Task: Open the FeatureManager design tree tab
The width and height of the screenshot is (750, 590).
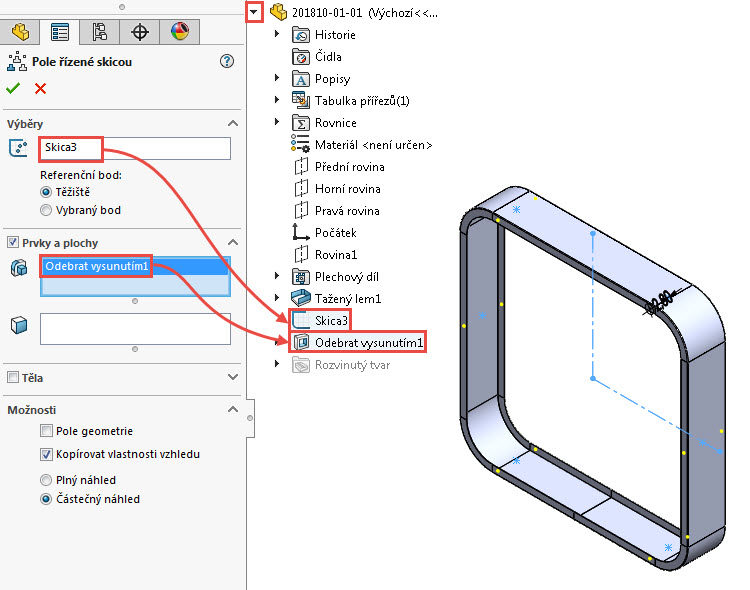Action: pyautogui.click(x=20, y=32)
